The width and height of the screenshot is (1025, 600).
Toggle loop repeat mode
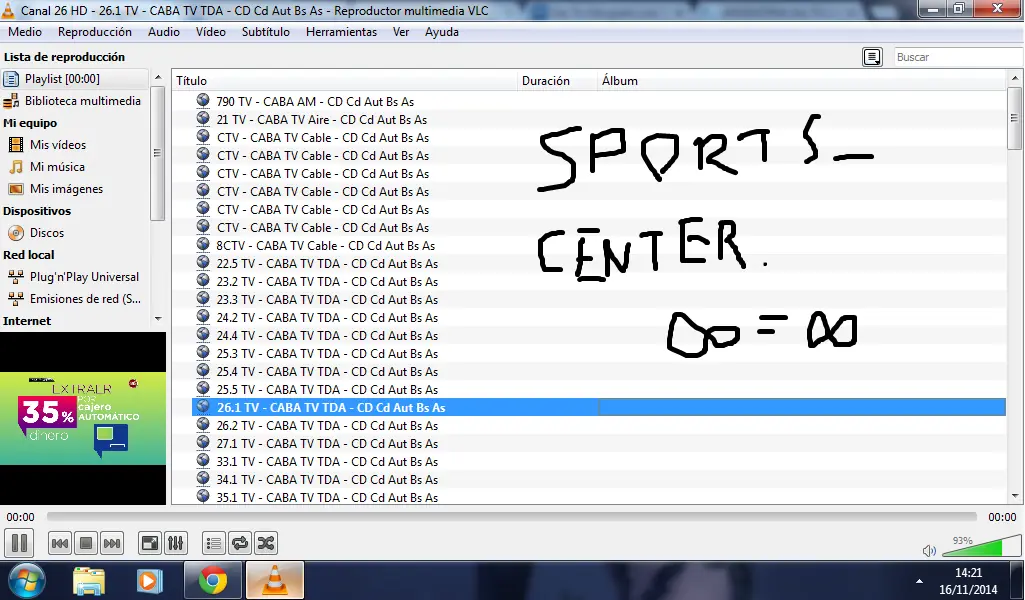[x=240, y=543]
